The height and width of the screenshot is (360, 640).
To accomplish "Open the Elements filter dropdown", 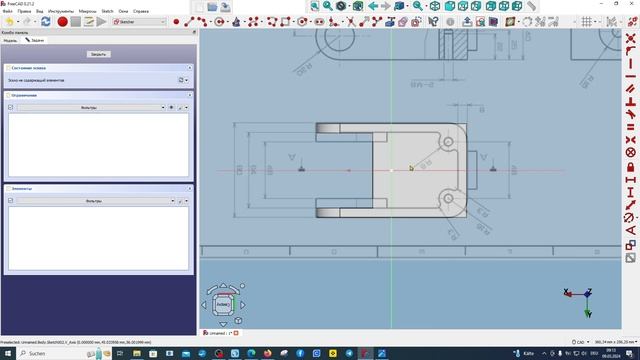I will tap(96, 201).
